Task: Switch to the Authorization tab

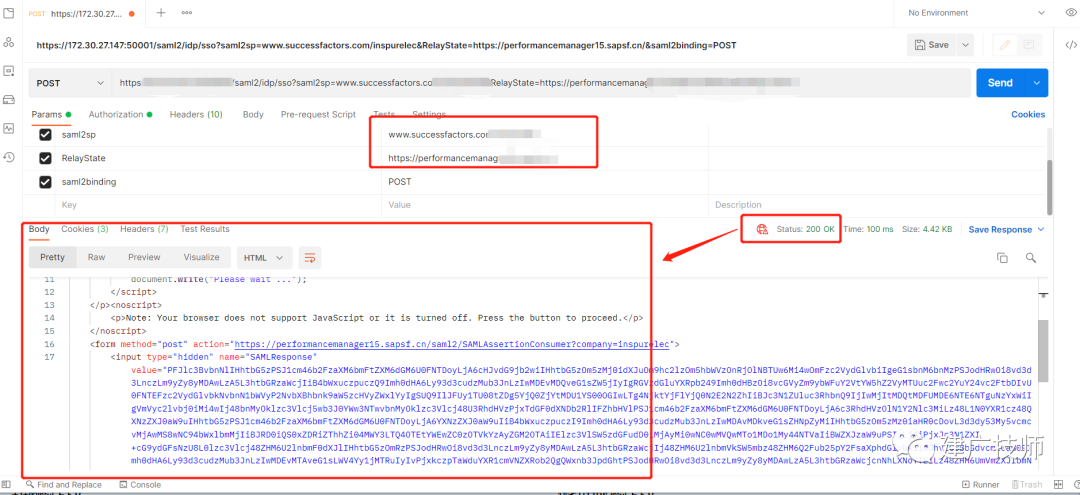Action: pos(120,114)
